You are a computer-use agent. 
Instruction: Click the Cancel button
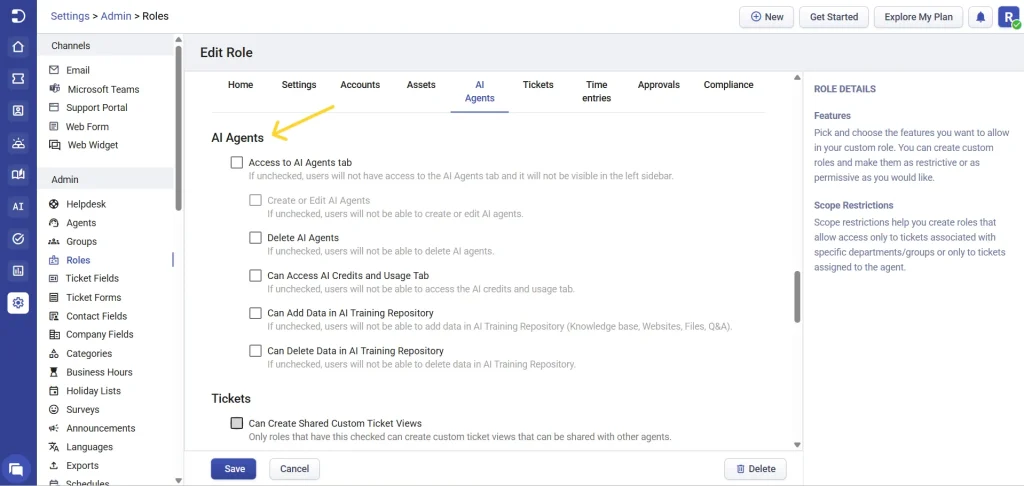(295, 469)
